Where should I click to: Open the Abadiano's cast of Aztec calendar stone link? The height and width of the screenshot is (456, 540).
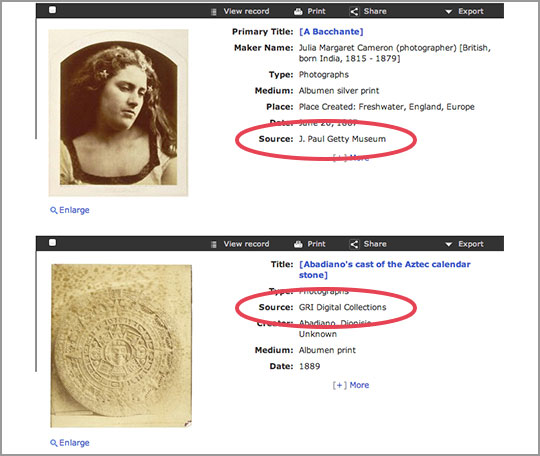[385, 269]
